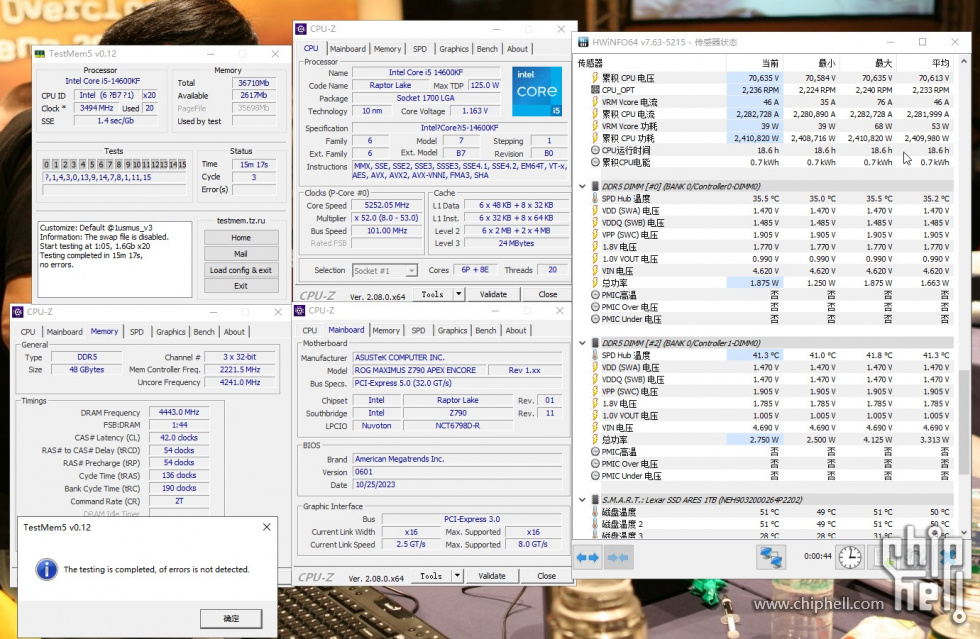980x639 pixels.
Task: Click the Memory Size value 48 GBytes
Action: coord(87,370)
